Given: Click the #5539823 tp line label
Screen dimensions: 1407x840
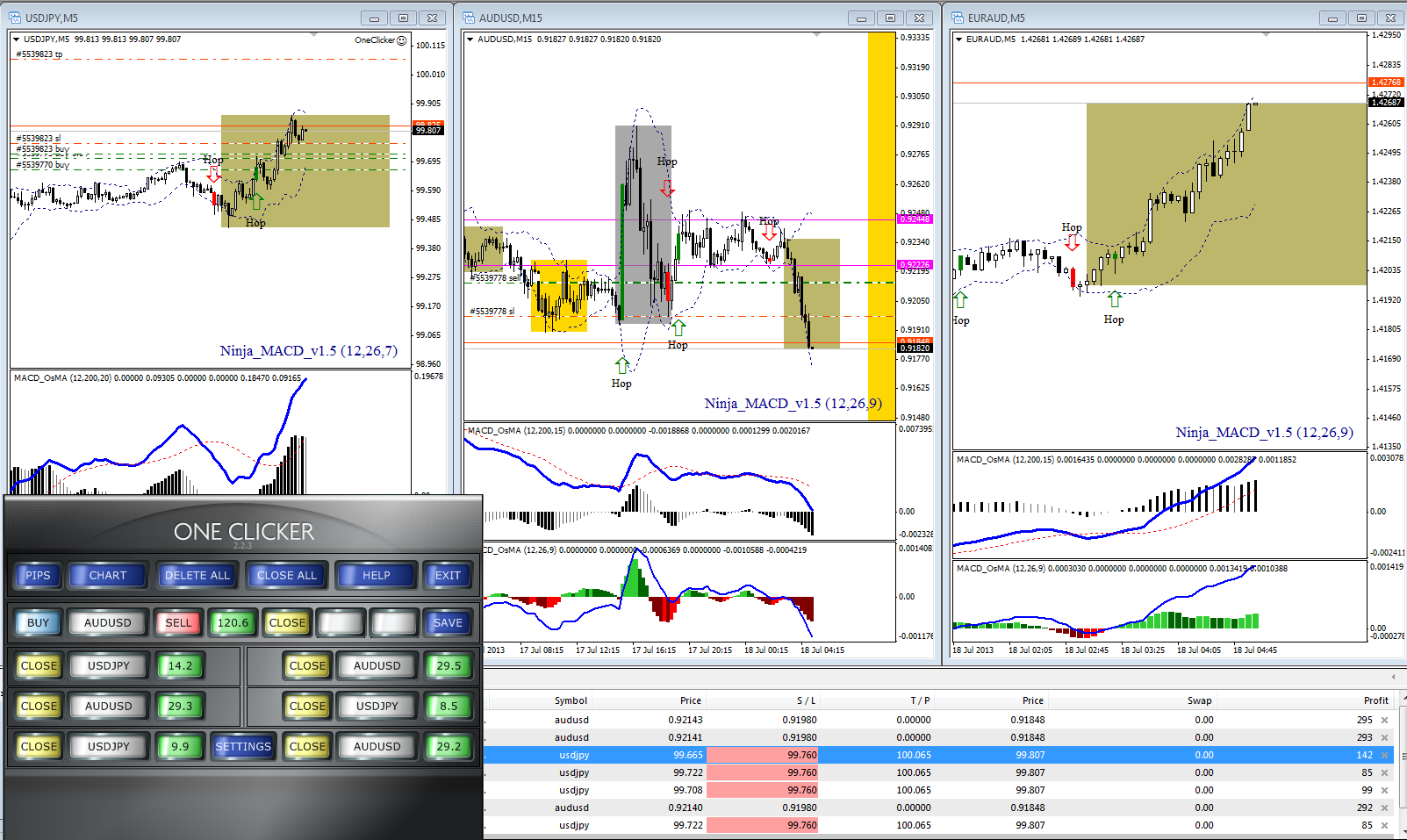Looking at the screenshot, I should coord(39,54).
